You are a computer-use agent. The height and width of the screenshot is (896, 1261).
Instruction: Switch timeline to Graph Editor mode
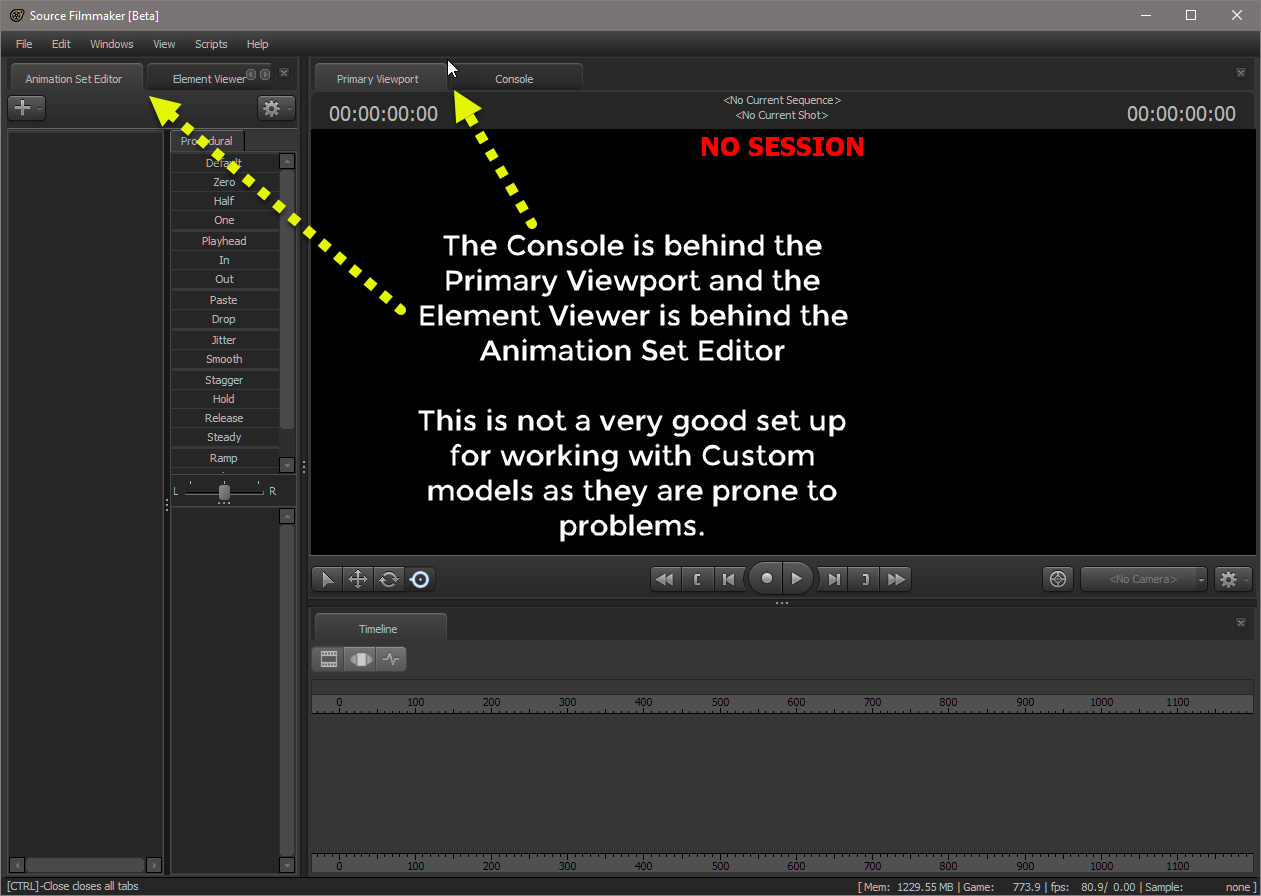click(391, 659)
